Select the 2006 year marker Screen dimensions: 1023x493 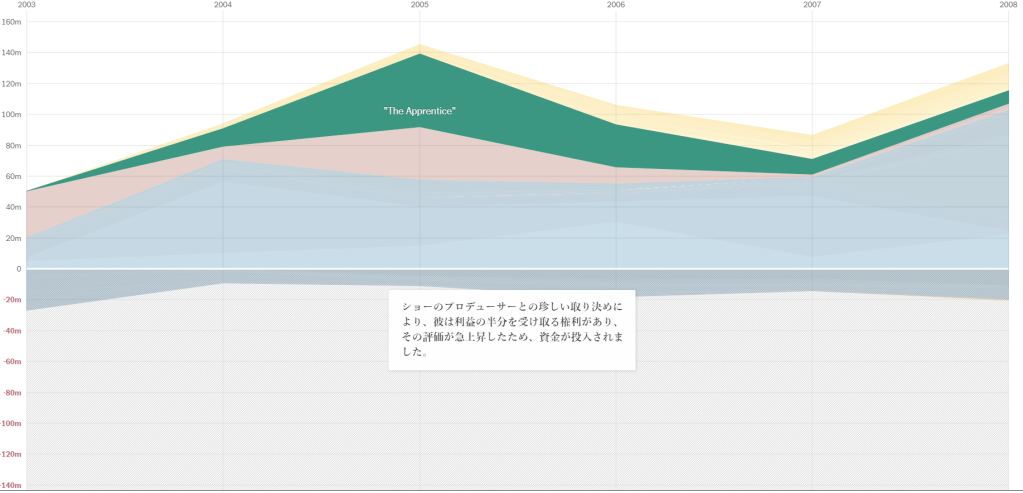pos(616,5)
